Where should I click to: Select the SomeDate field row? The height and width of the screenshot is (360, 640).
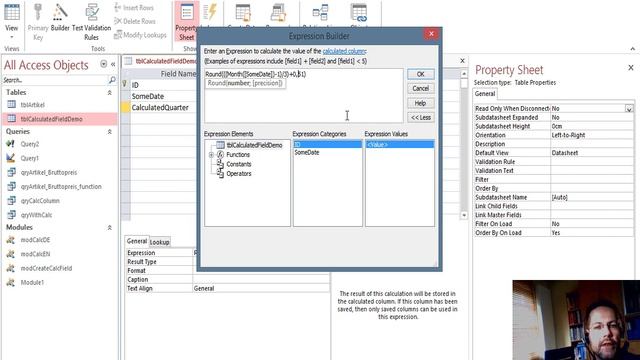pyautogui.click(x=148, y=96)
